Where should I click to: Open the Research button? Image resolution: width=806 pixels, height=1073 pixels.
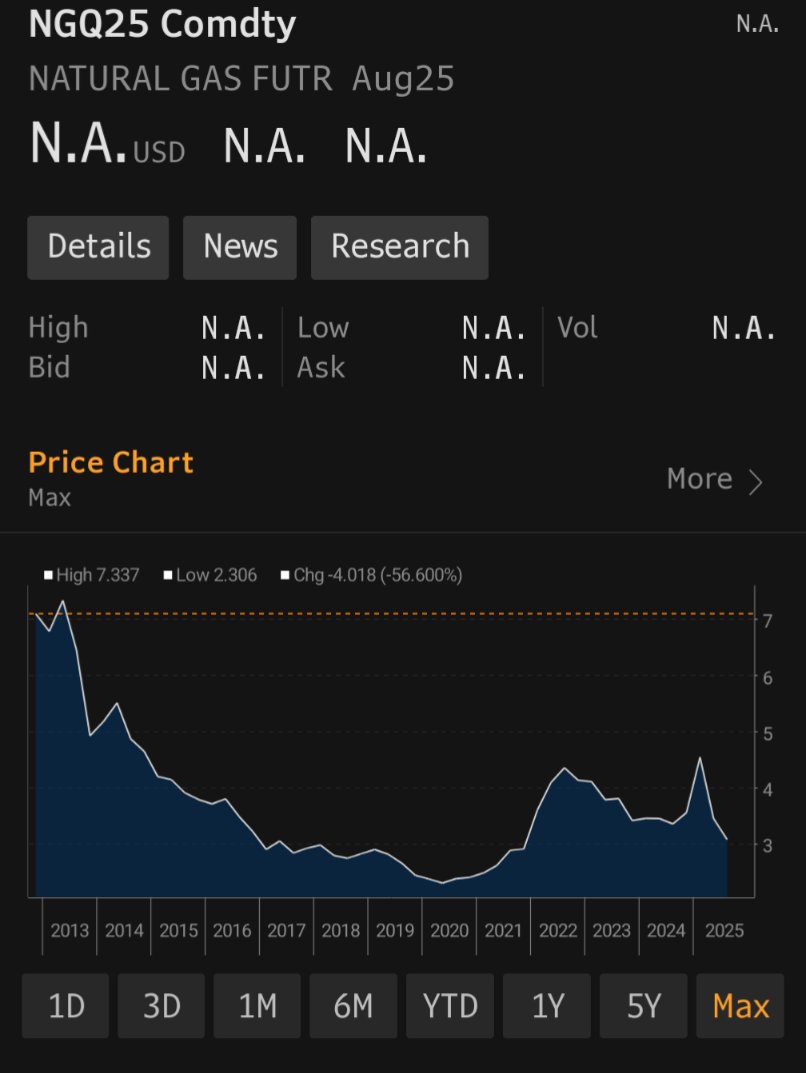(x=400, y=247)
